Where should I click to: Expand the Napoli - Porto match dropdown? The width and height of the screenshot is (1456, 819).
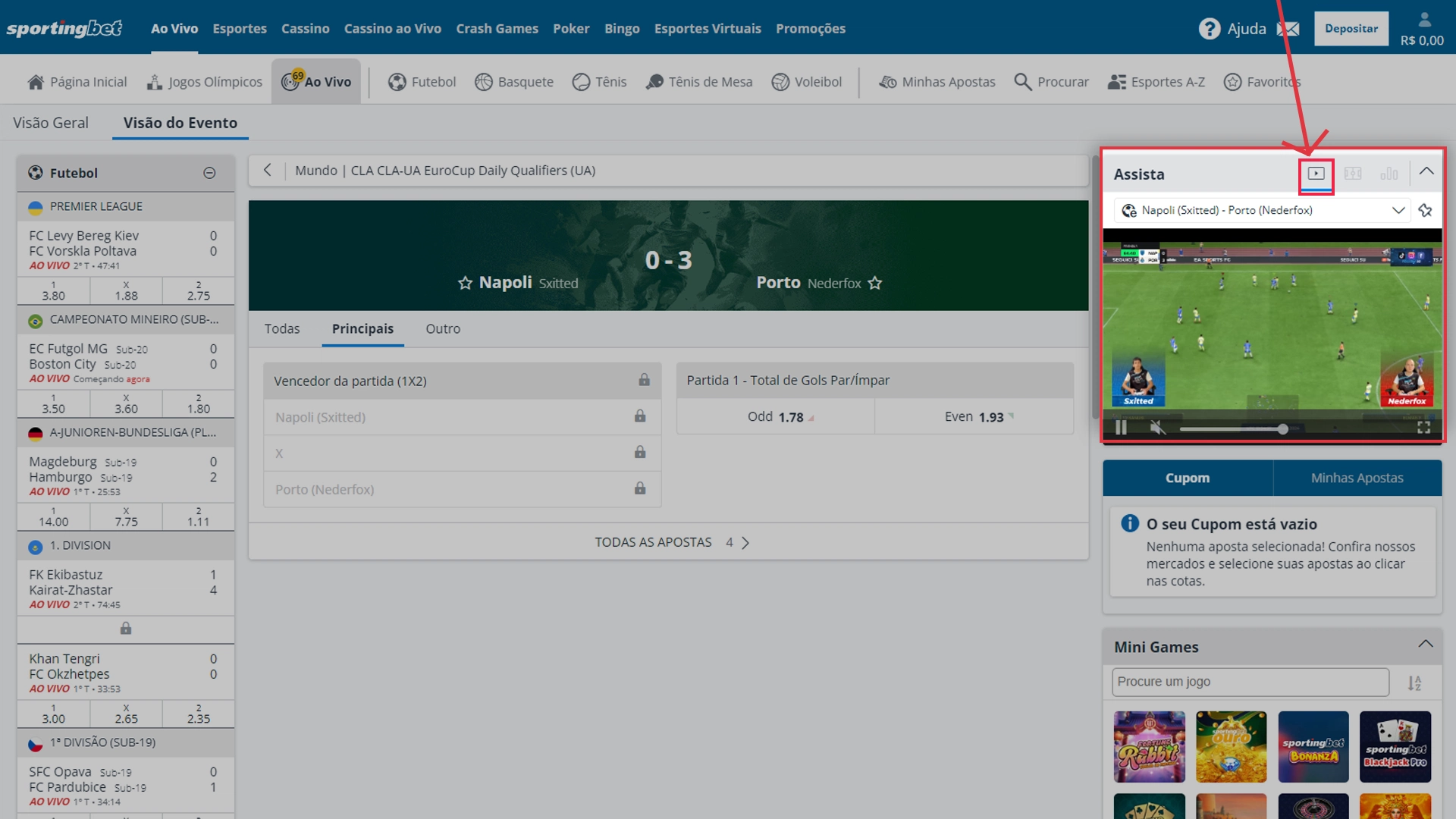(x=1398, y=210)
